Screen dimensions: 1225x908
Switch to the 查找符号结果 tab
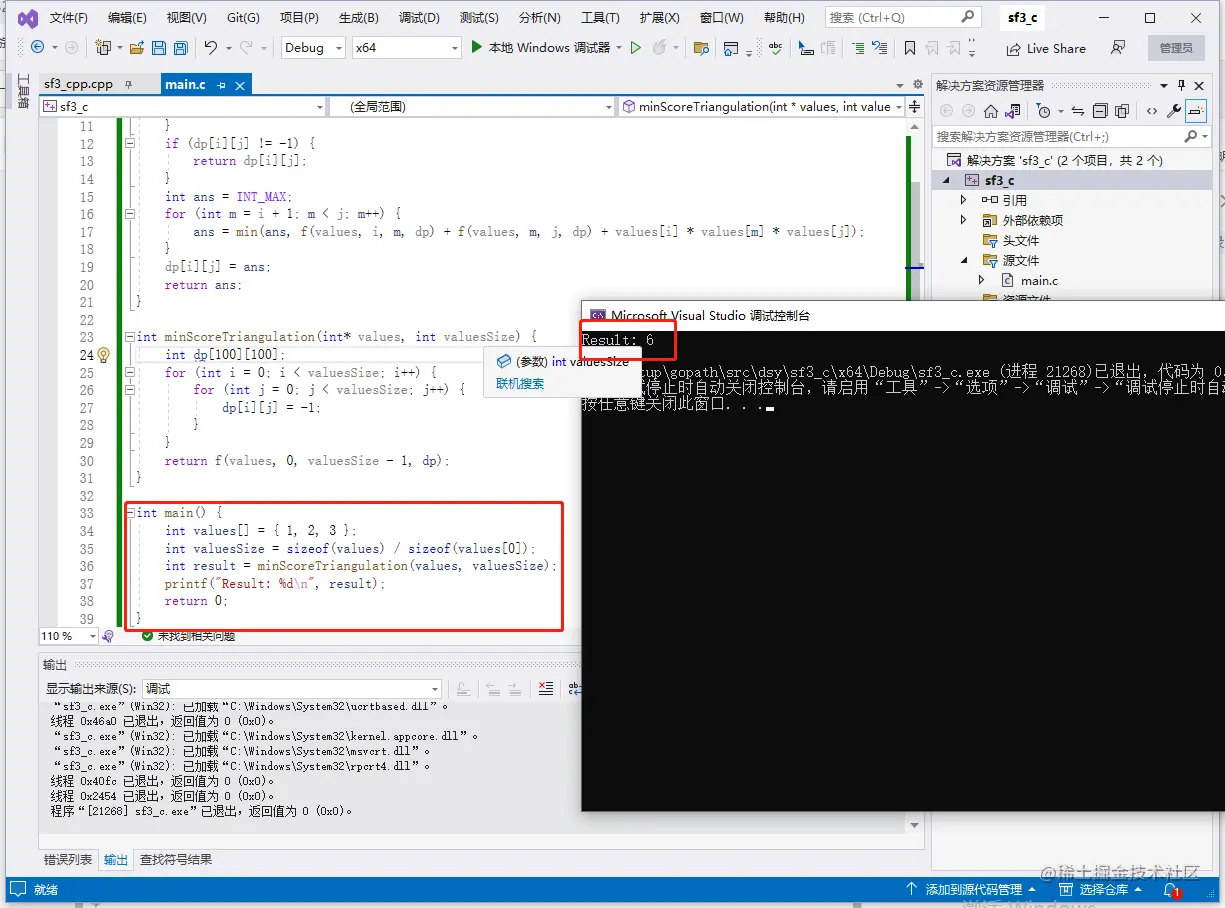(175, 859)
